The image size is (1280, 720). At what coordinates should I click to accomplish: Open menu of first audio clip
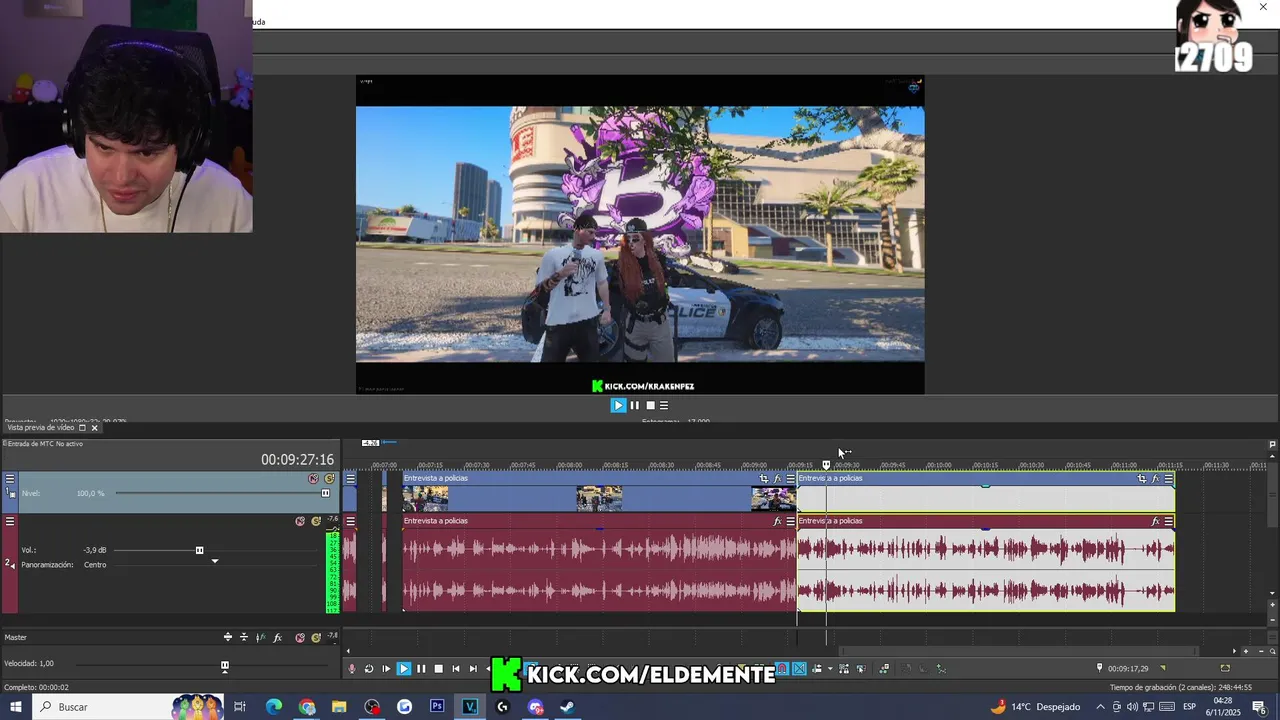[790, 521]
